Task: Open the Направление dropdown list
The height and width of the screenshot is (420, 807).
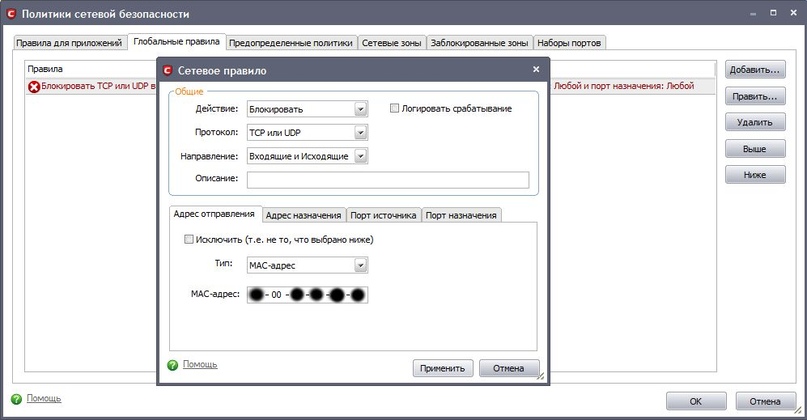Action: click(x=361, y=156)
